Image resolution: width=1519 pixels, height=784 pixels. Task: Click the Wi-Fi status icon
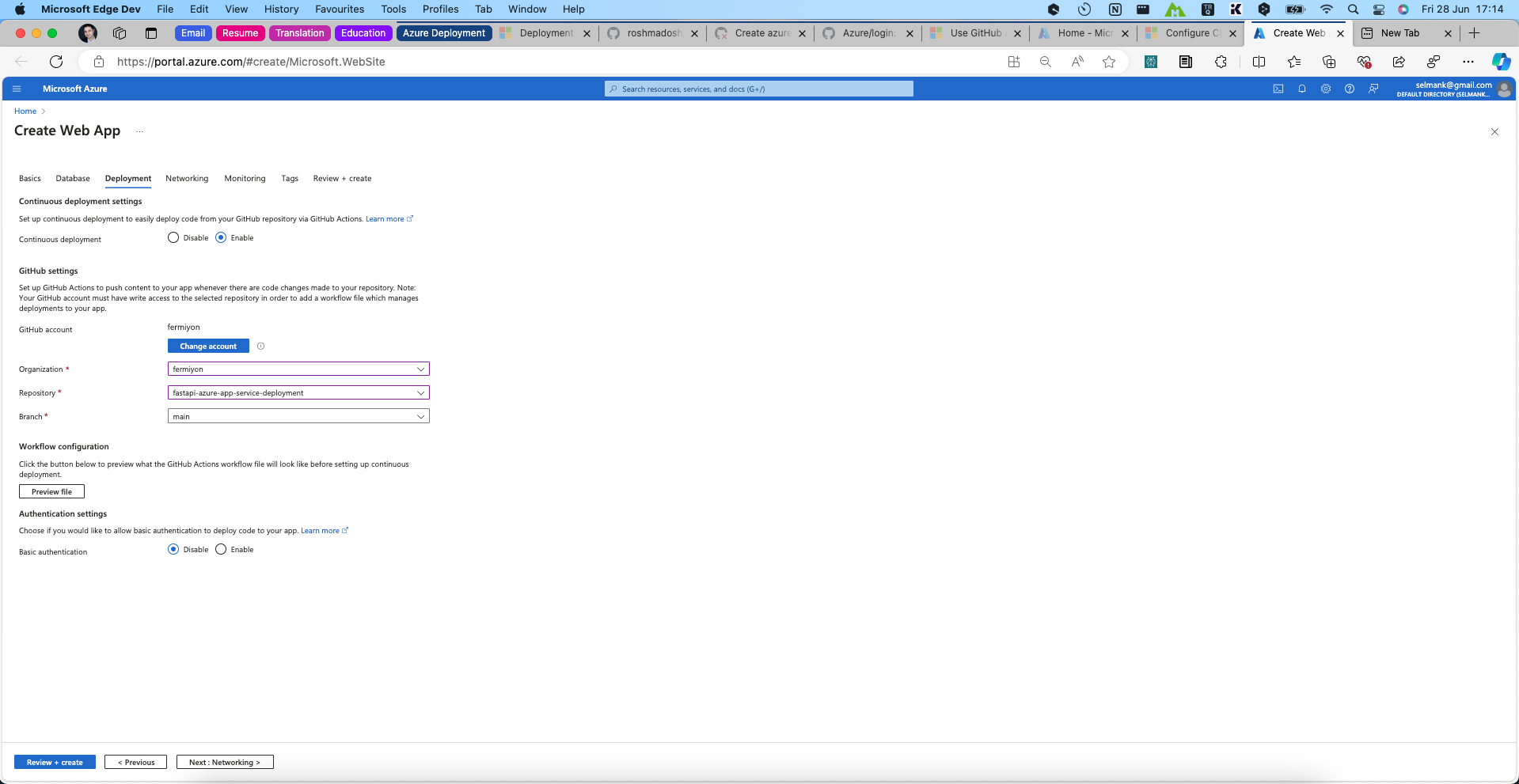pos(1327,9)
